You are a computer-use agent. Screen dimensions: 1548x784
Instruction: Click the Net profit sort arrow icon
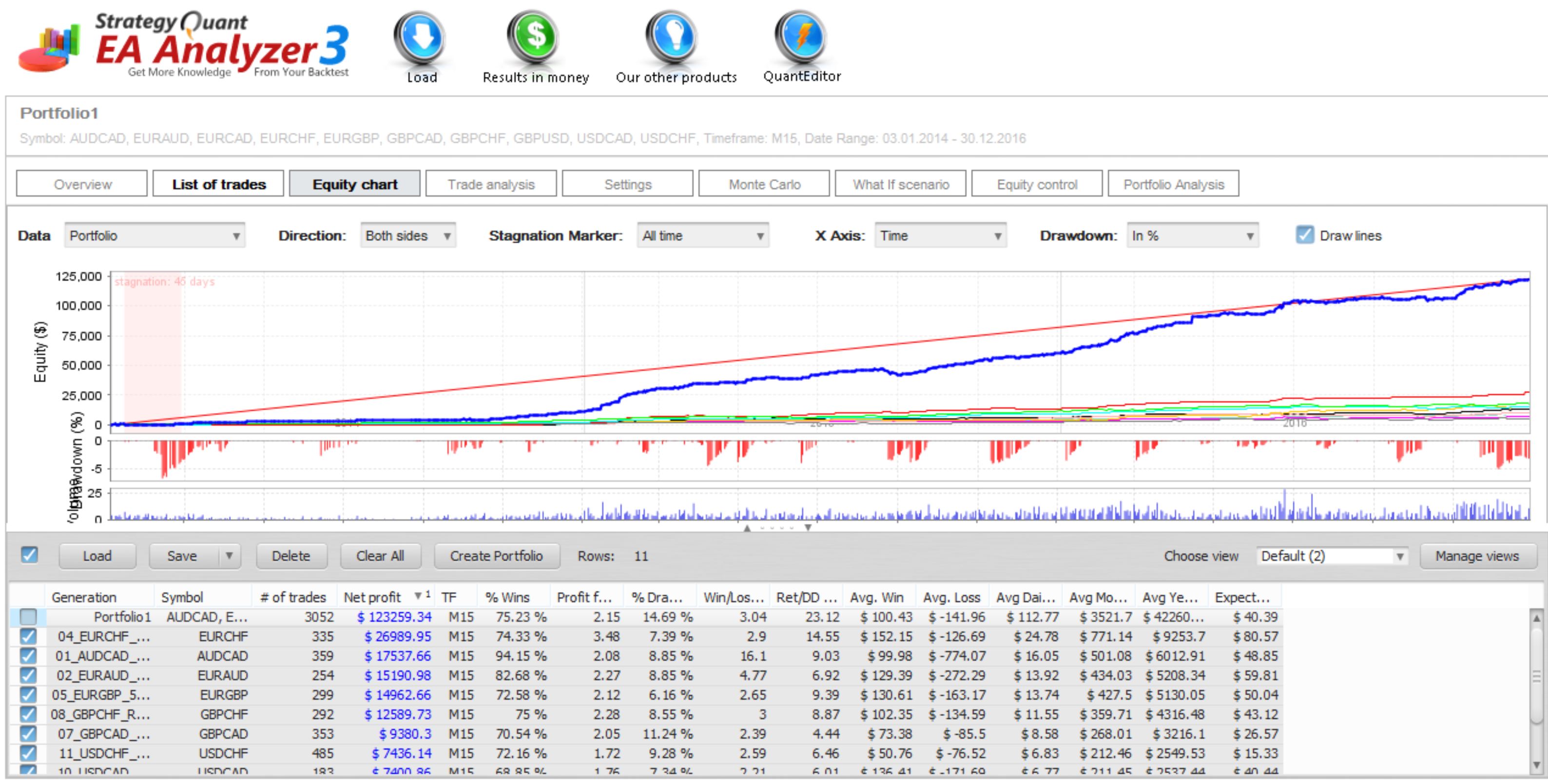pos(418,596)
